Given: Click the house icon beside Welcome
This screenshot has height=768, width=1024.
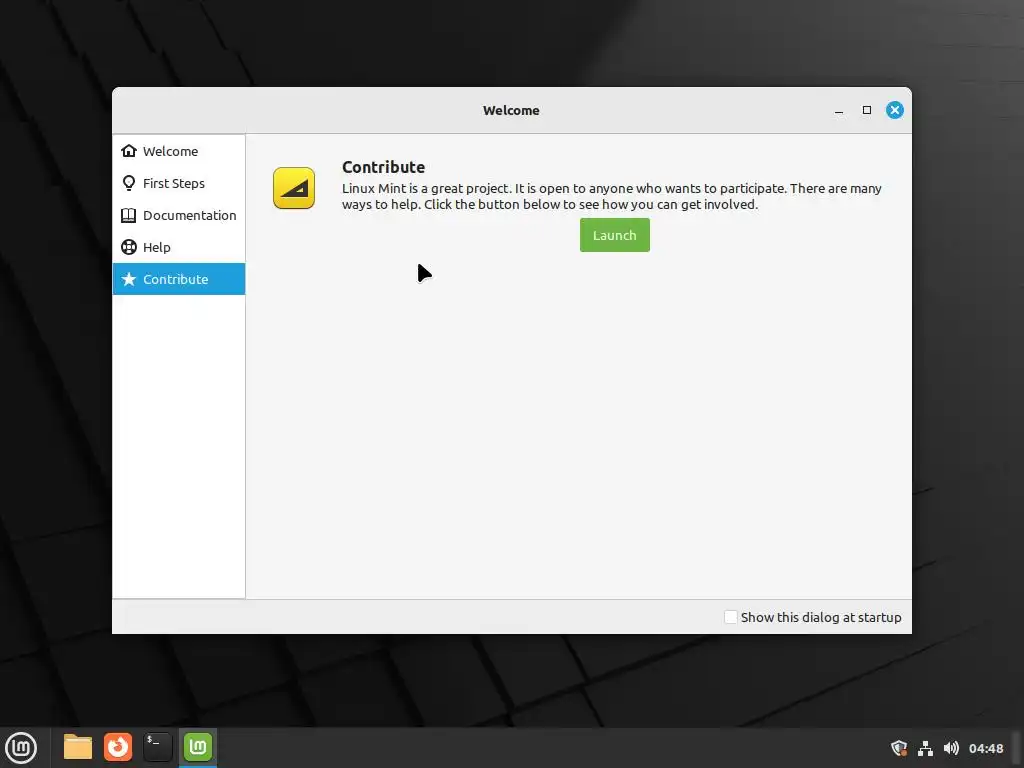Looking at the screenshot, I should (x=129, y=151).
